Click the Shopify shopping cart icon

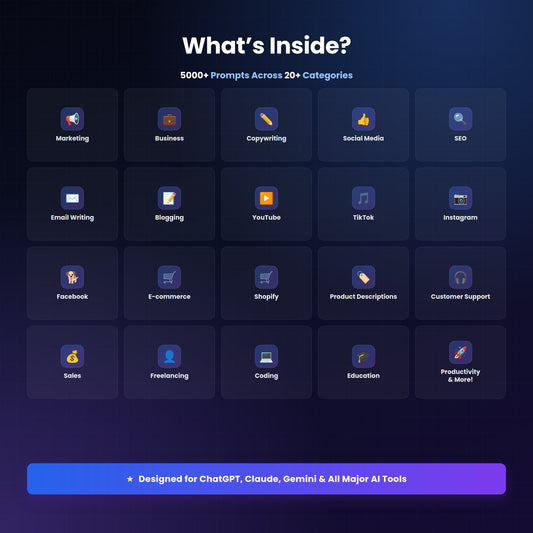266,277
